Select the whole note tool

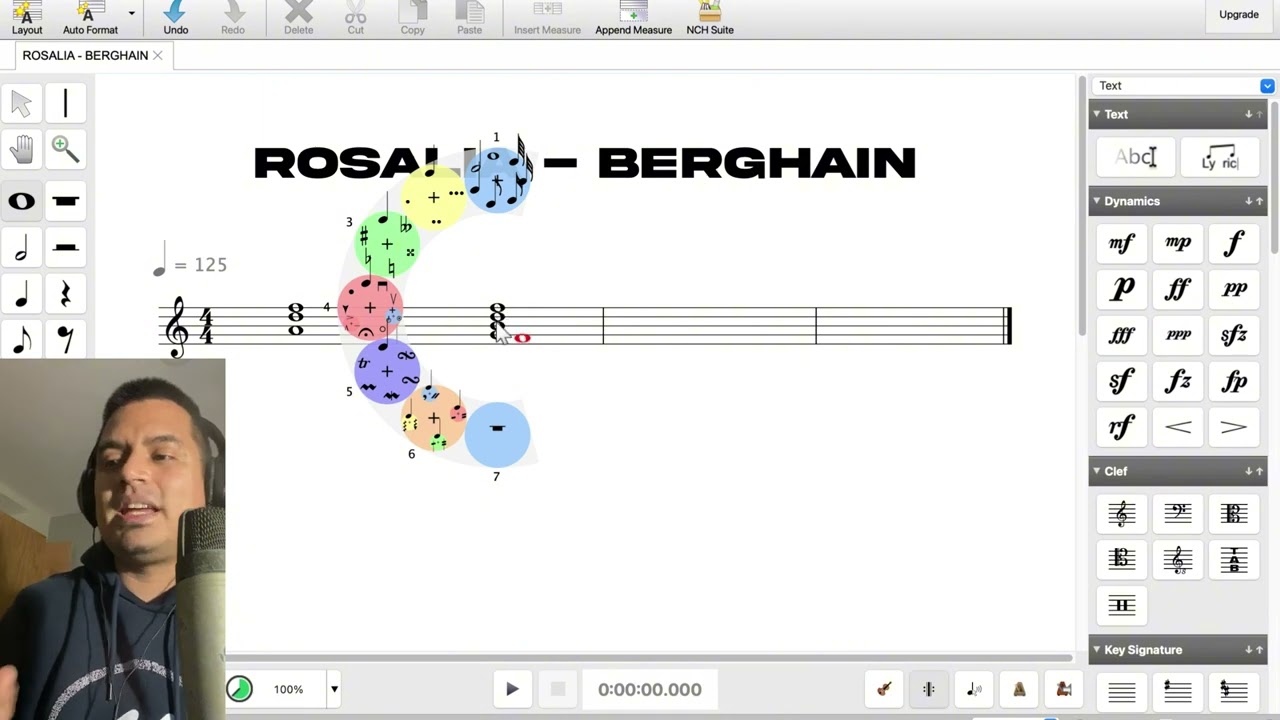[21, 201]
